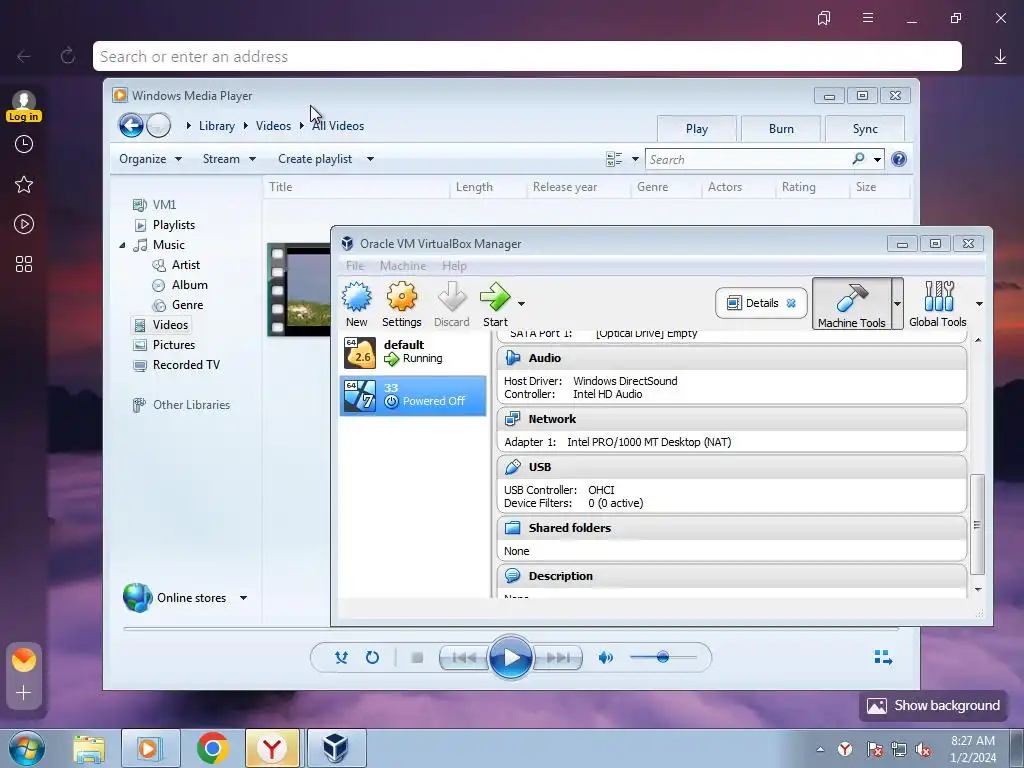
Task: Open VirtualBox File menu
Action: click(x=355, y=266)
